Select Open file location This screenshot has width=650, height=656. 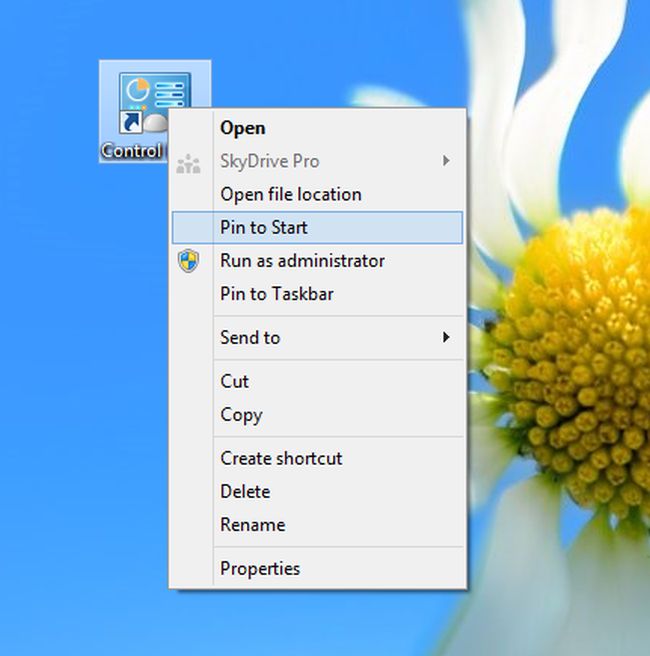317,195
